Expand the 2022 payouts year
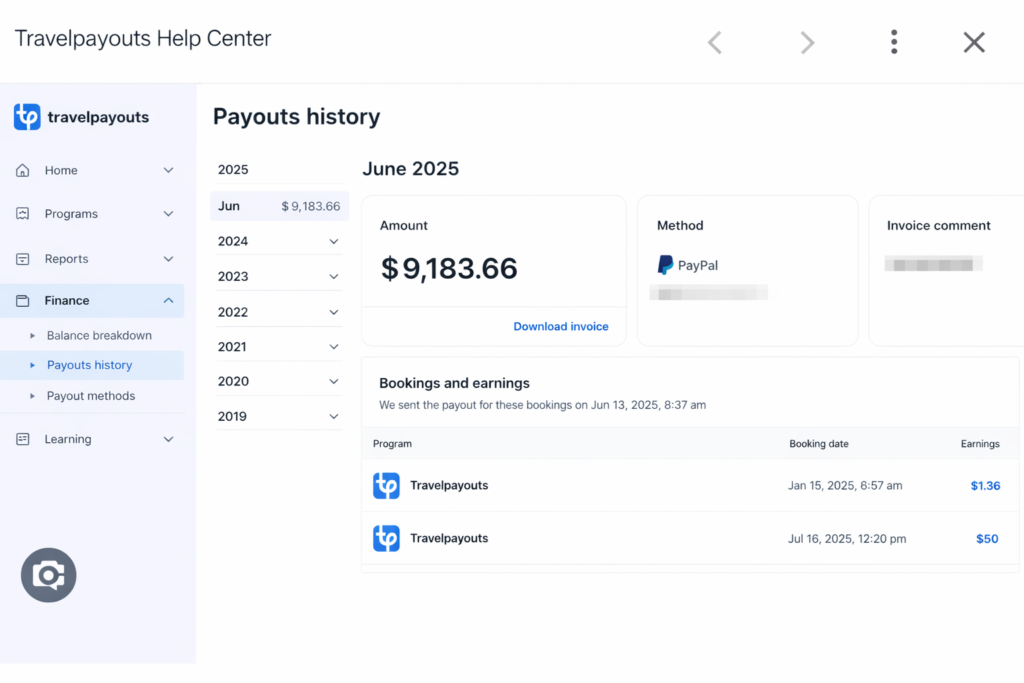Image resolution: width=1024 pixels, height=683 pixels. tap(334, 312)
